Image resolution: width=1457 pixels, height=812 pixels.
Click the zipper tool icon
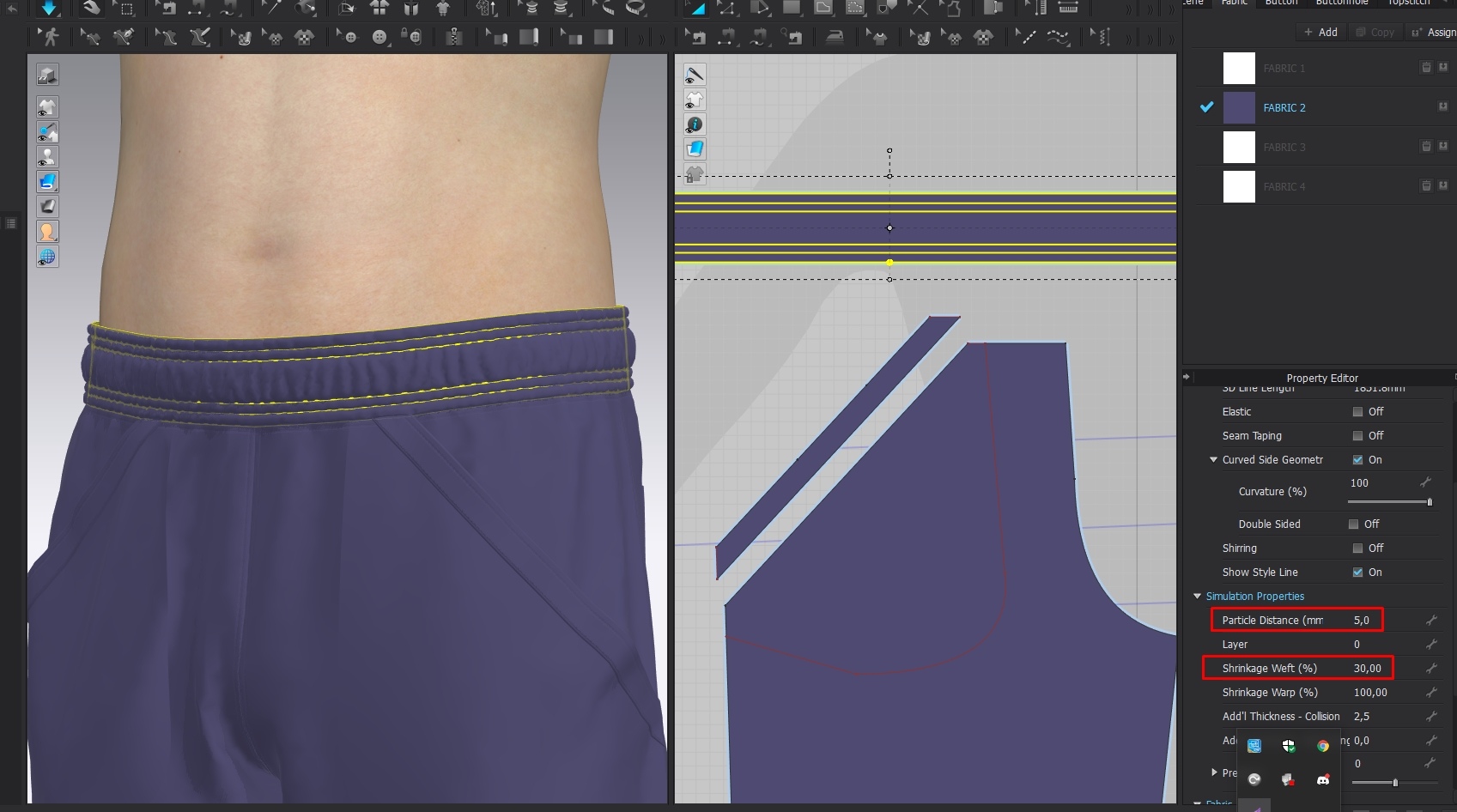tap(455, 37)
